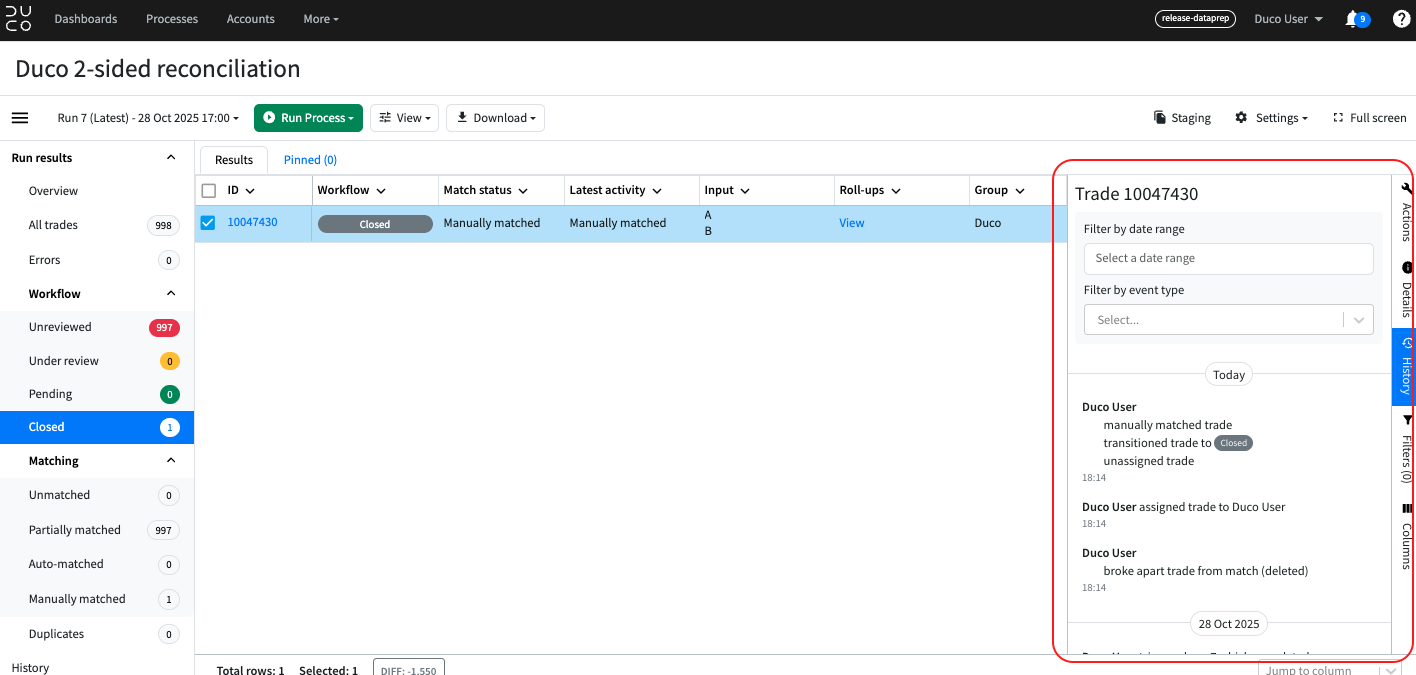Open the Columns side tab
The height and width of the screenshot is (675, 1416).
(x=1405, y=537)
